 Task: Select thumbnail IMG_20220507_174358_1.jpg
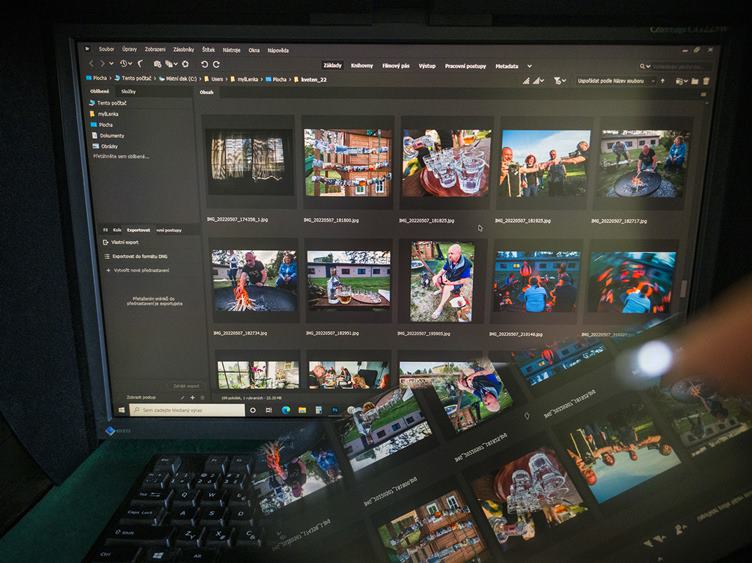(249, 162)
